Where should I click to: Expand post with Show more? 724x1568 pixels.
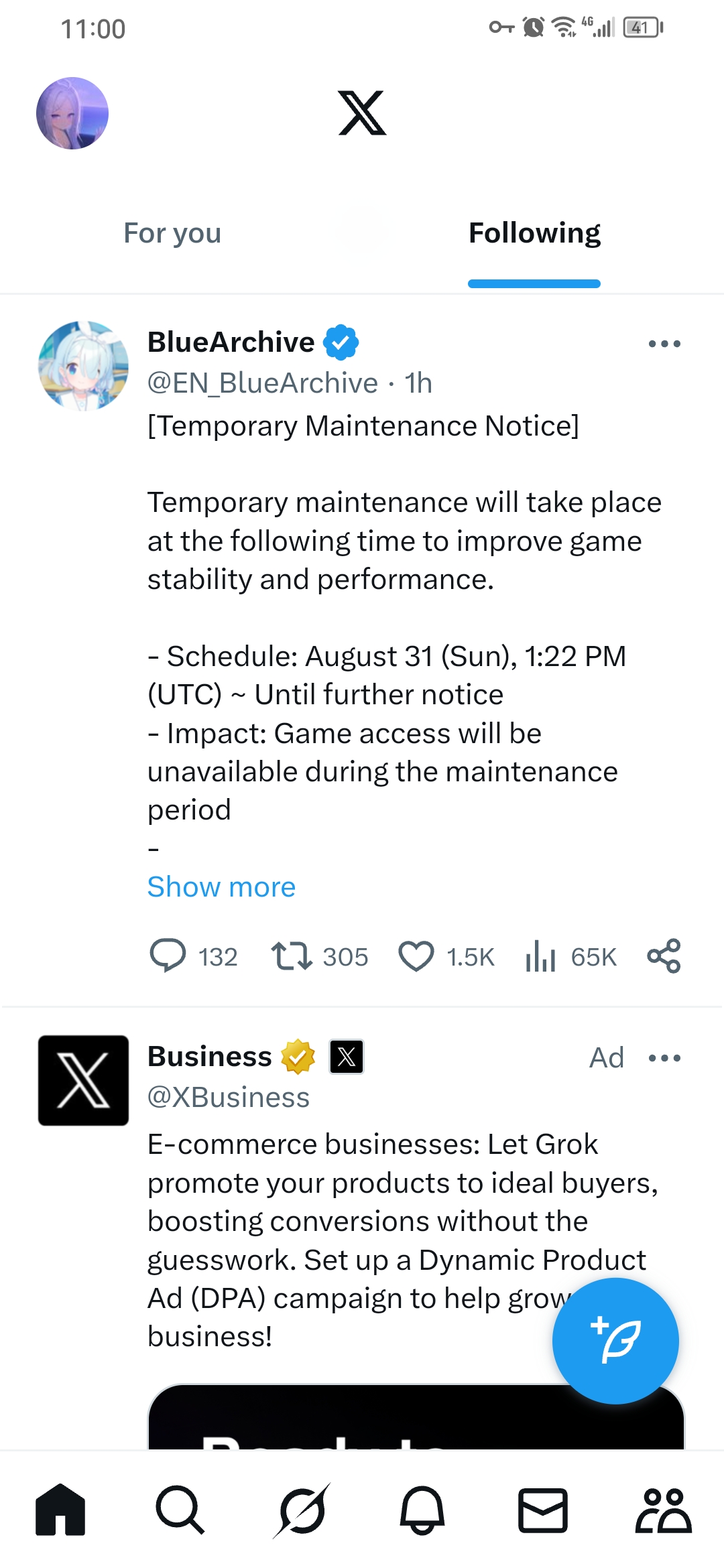click(x=221, y=887)
